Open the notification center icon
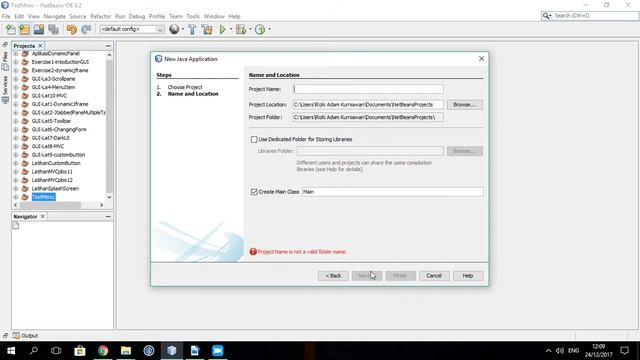The image size is (640, 360). click(x=624, y=351)
